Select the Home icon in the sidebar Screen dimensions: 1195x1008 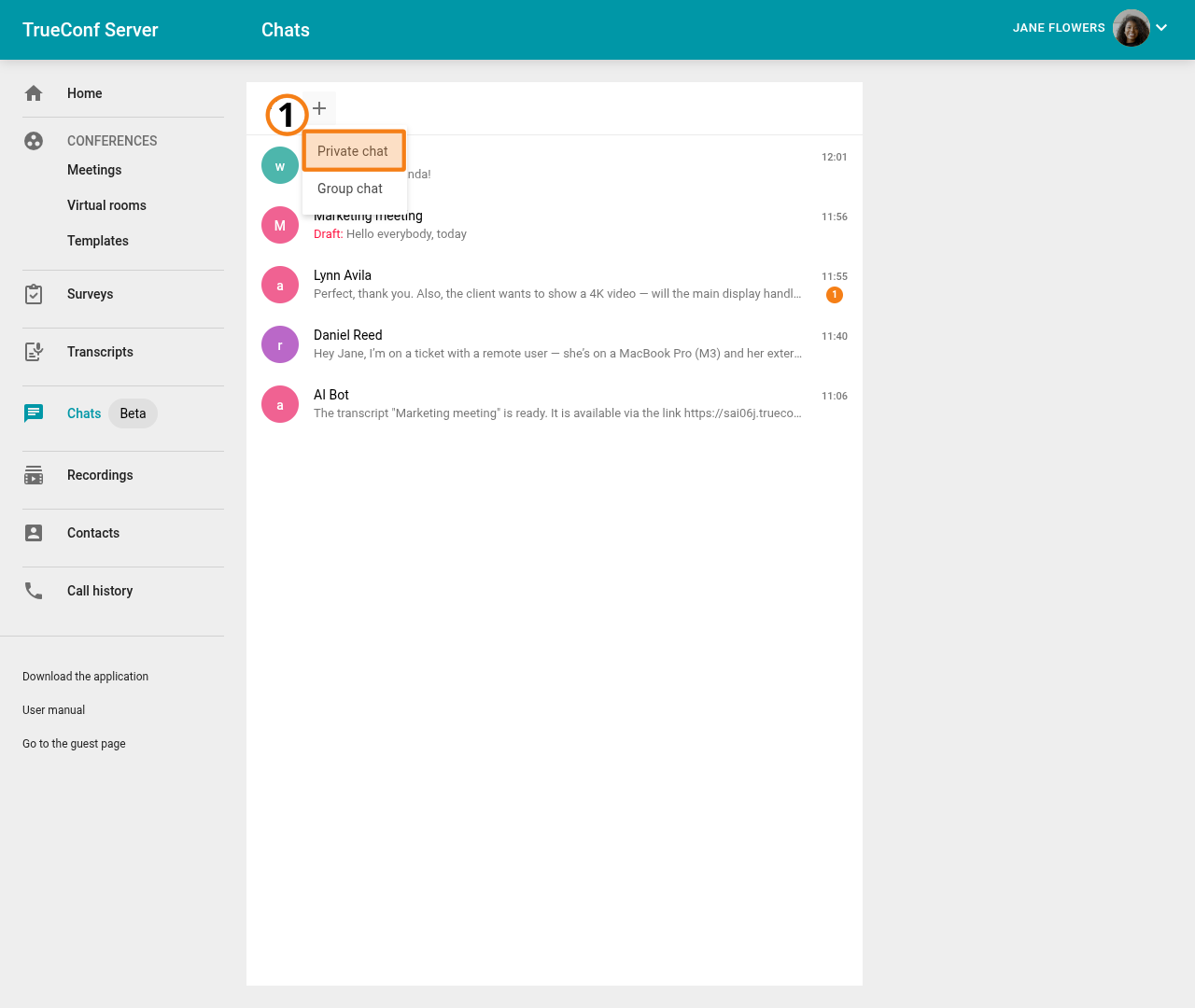(x=34, y=93)
